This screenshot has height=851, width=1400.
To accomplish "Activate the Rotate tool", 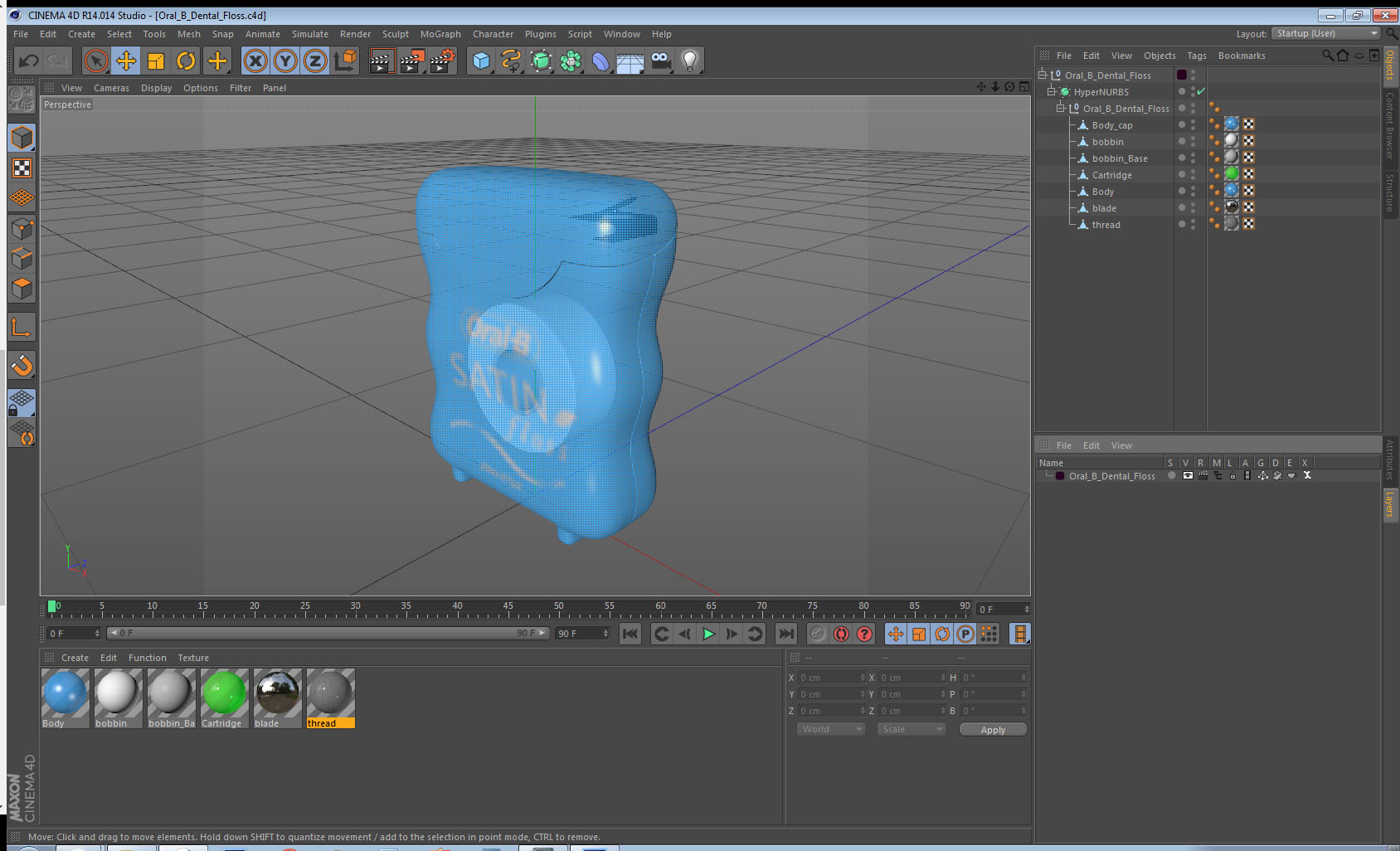I will [186, 61].
